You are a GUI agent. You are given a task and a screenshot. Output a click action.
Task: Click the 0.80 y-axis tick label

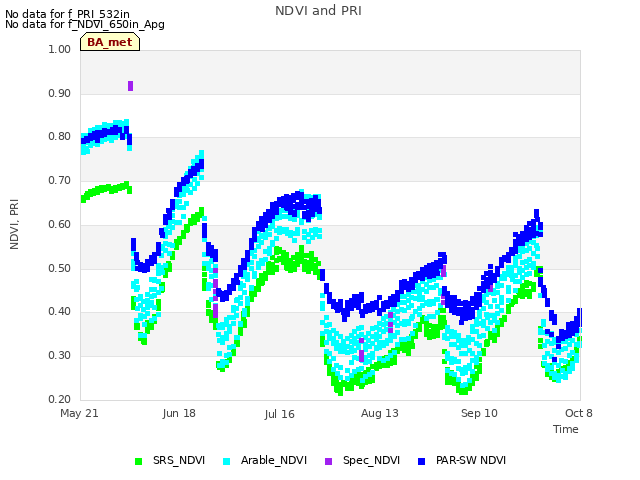tap(60, 137)
